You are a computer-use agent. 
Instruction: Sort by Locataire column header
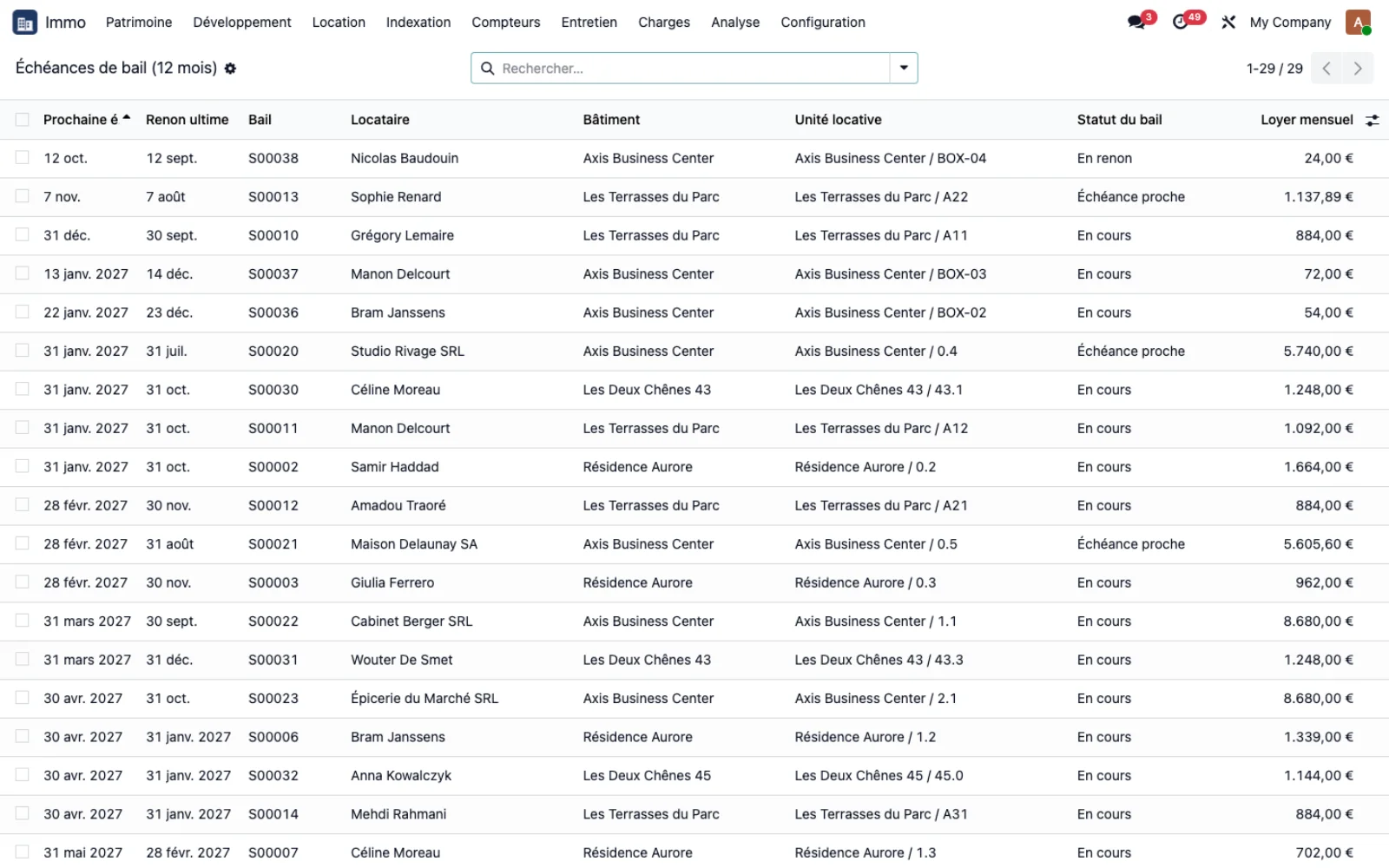tap(380, 120)
